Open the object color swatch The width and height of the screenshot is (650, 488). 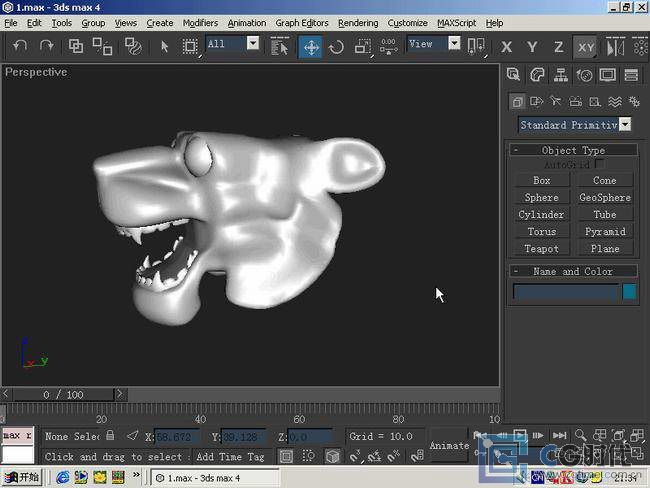pyautogui.click(x=629, y=291)
